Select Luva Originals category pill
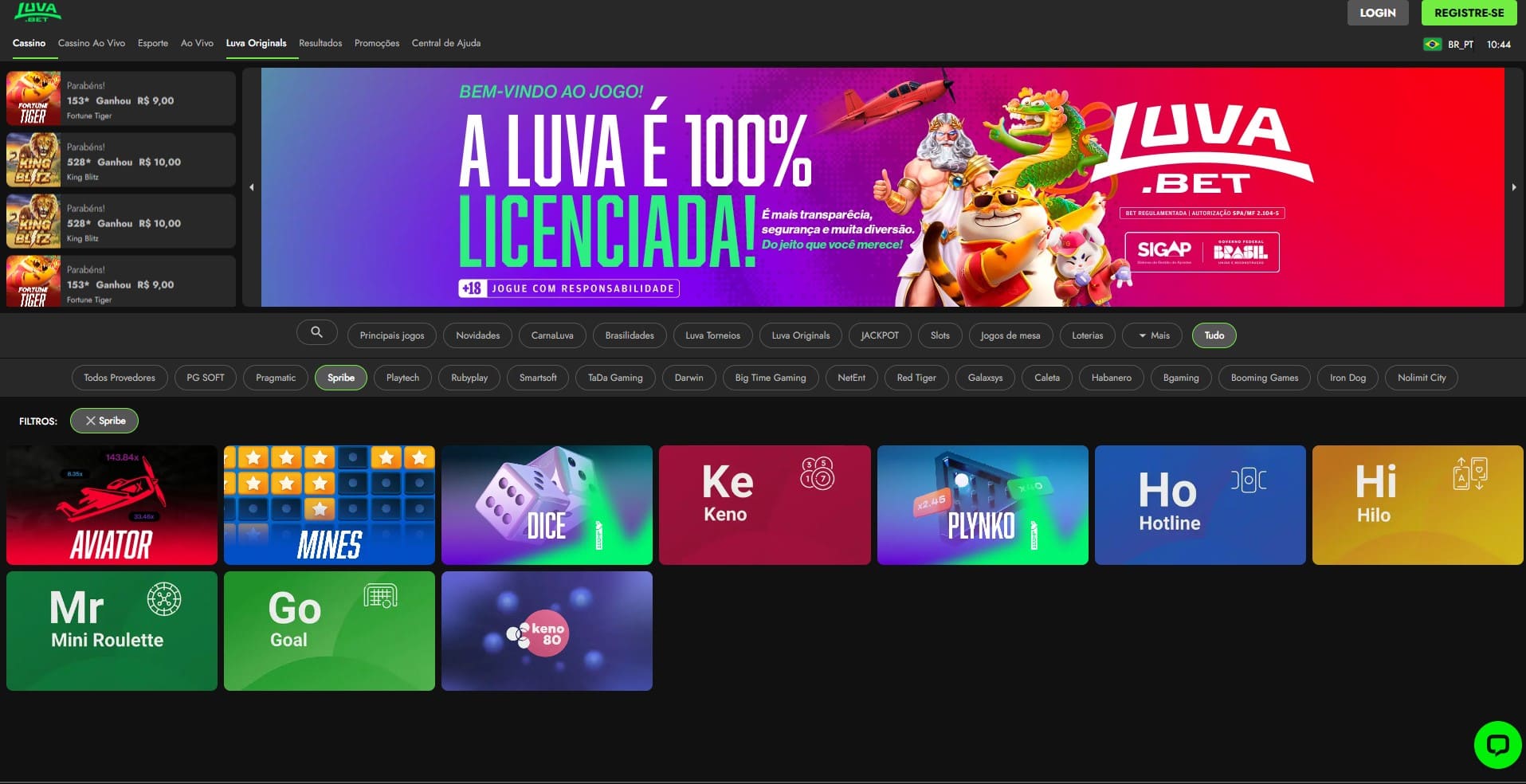 tap(801, 335)
